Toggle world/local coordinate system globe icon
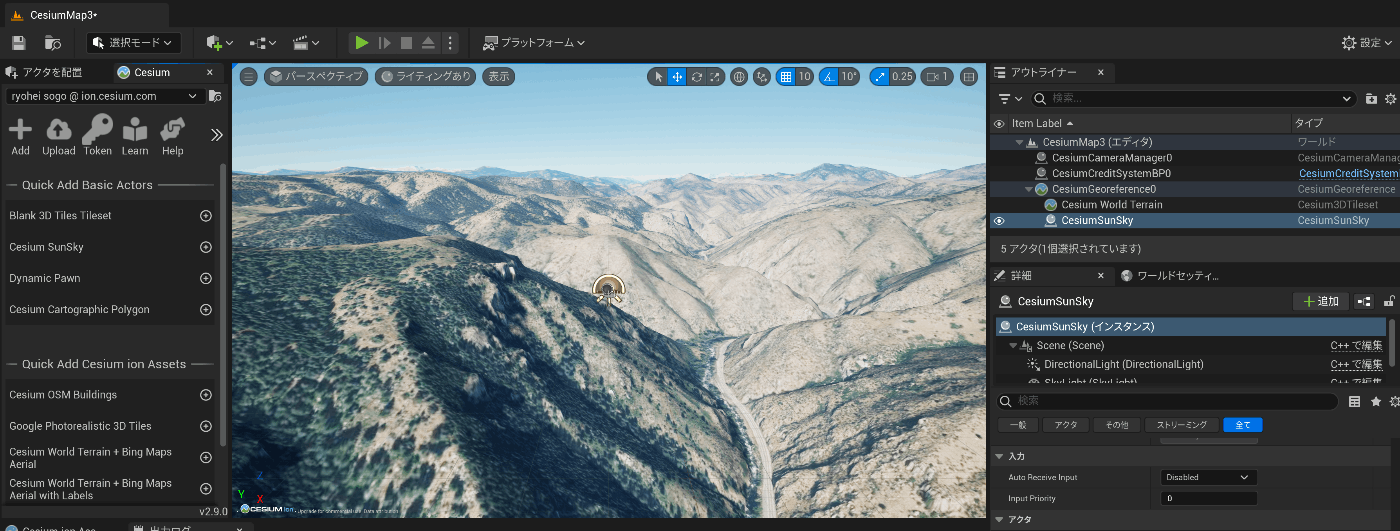Screen dimensions: 1400x531 click(739, 76)
